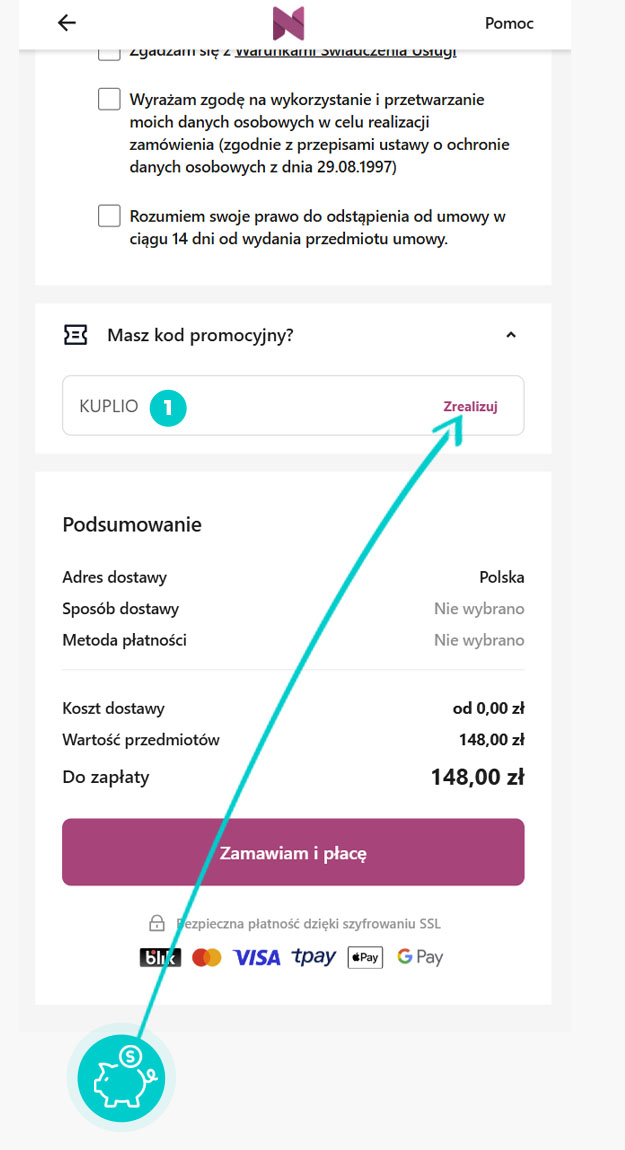This screenshot has width=625, height=1150.
Task: Click the BLIK payment logo
Action: click(x=160, y=957)
